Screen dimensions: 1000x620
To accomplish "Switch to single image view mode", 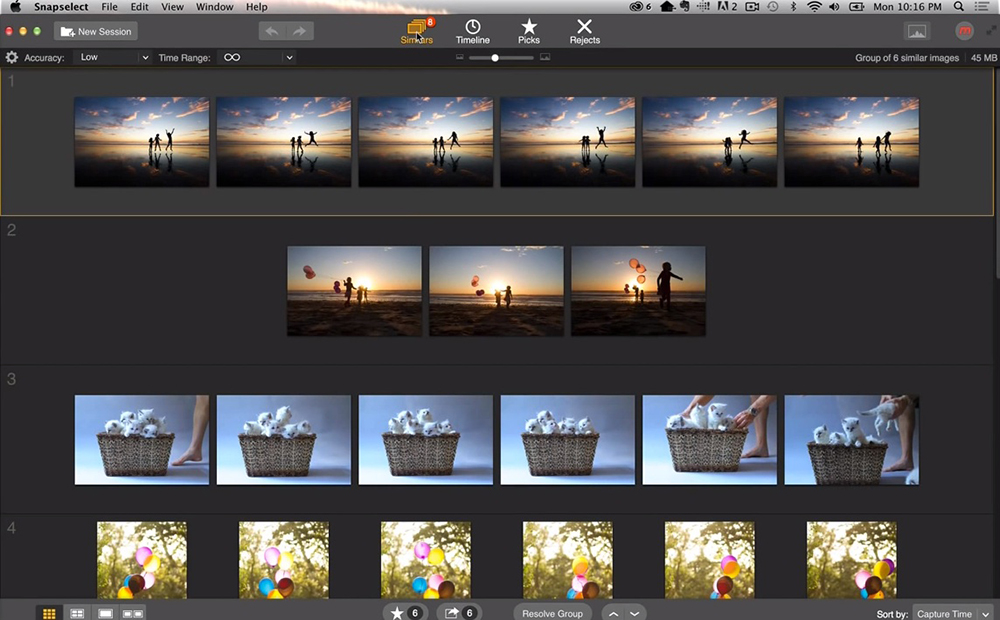I will tap(105, 613).
